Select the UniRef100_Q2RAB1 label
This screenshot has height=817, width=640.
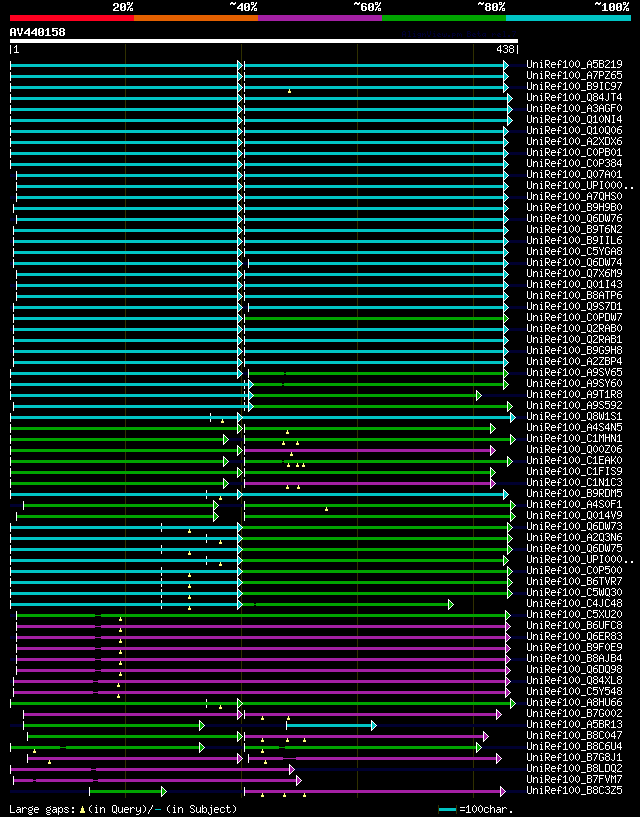[574, 339]
